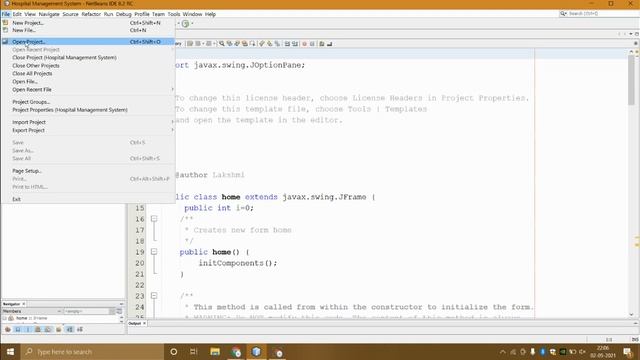Viewport: 640px width, 360px height.
Task: Toggle Sort by Name in Navigator
Action: [69, 329]
